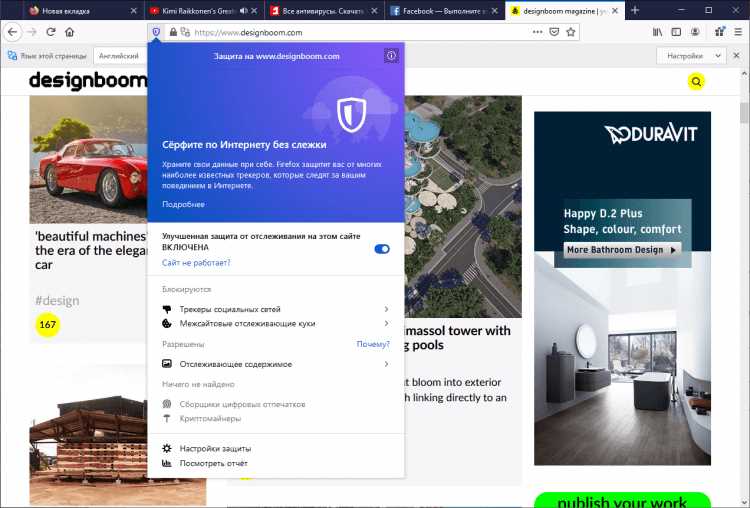This screenshot has height=508, width=750.
Task: Click the Подробнее link
Action: coord(183,204)
